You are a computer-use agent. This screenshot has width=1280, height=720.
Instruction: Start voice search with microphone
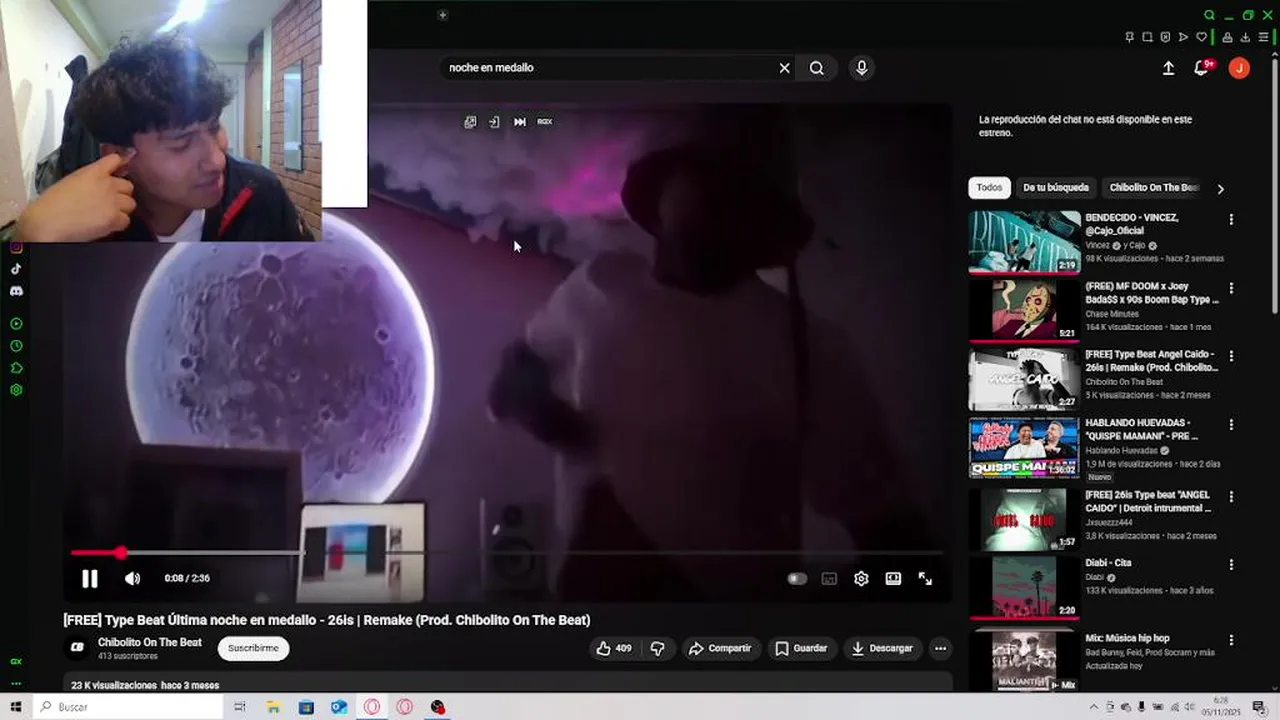[861, 68]
